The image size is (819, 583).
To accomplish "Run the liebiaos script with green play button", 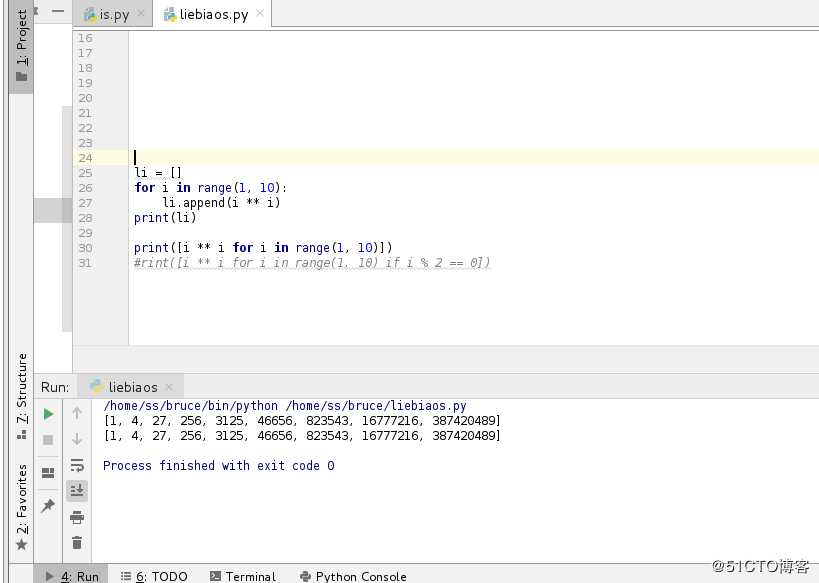I will 48,414.
